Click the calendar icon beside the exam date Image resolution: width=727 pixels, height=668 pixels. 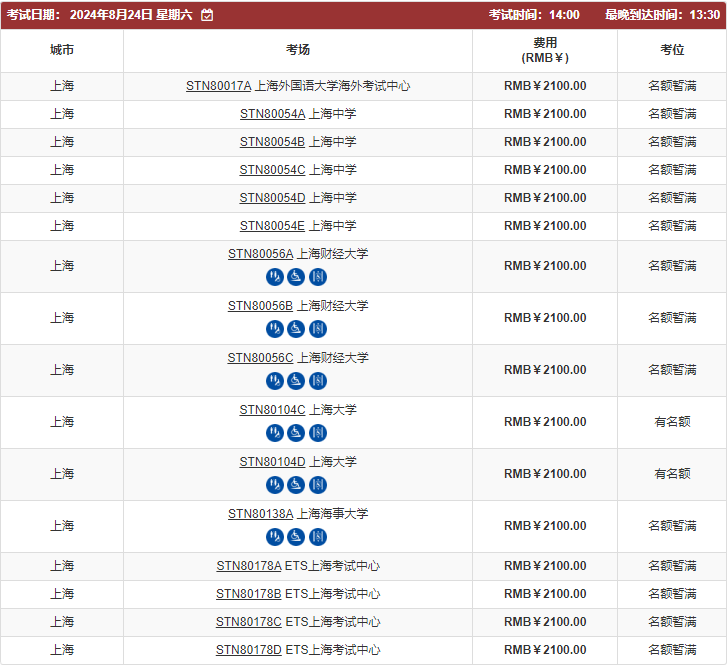coord(207,15)
